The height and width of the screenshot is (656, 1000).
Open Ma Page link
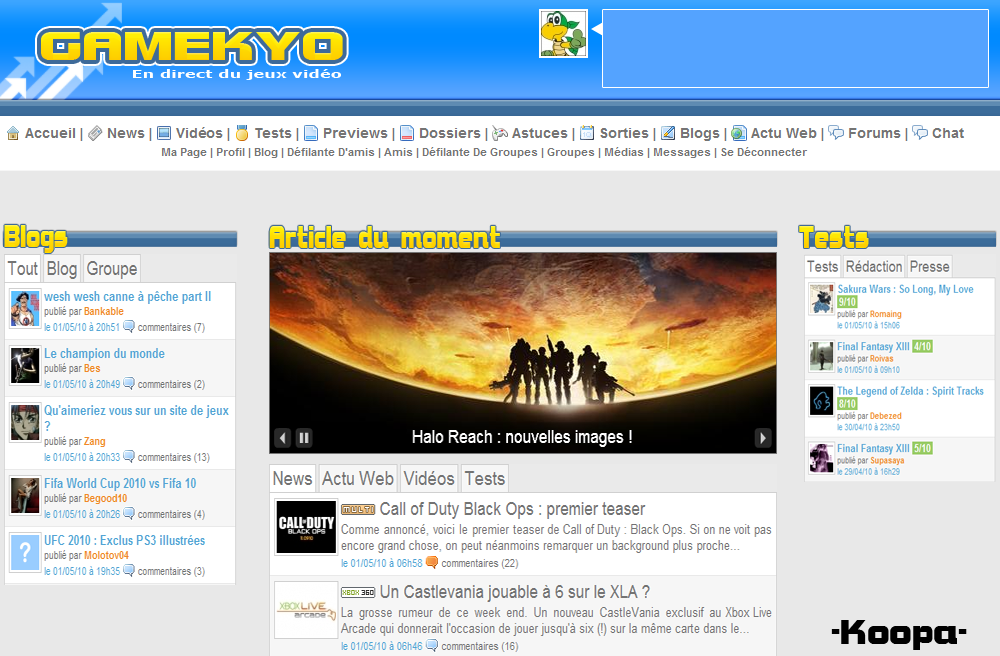tap(184, 152)
